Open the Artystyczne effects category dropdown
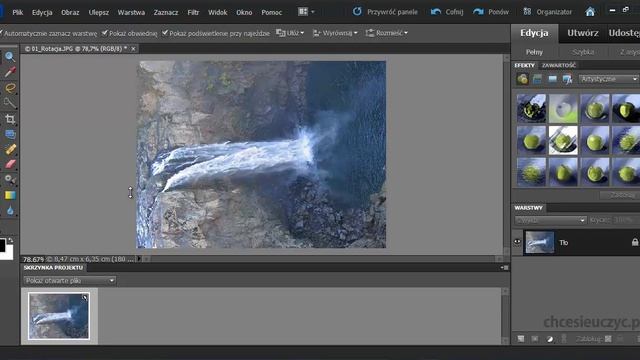This screenshot has height=360, width=640. [609, 79]
